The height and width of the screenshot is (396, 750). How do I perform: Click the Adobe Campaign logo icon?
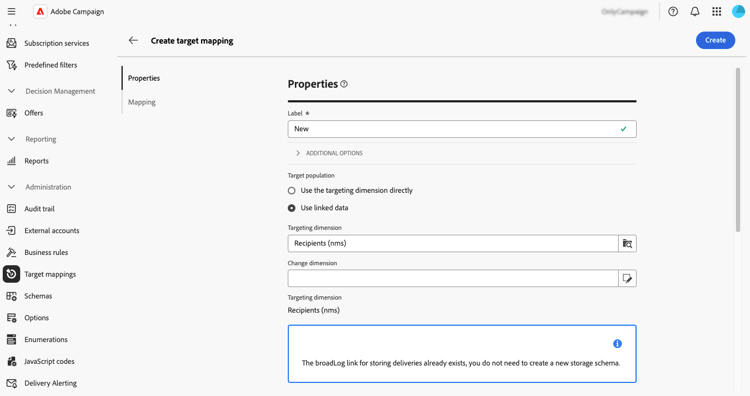pyautogui.click(x=40, y=11)
